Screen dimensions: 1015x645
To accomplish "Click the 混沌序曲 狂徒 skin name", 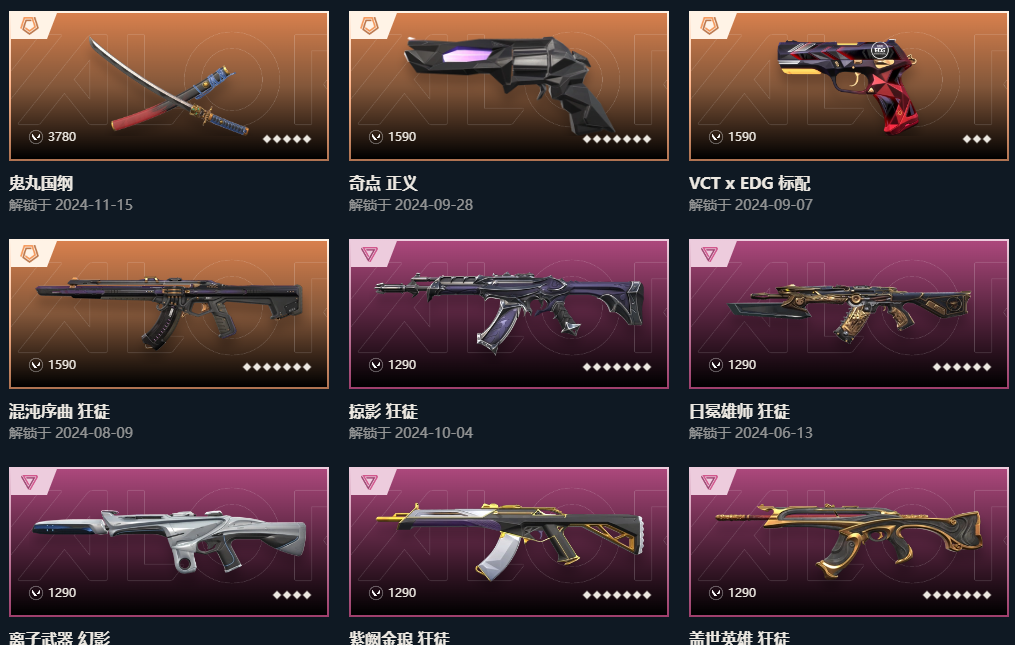I will [59, 411].
